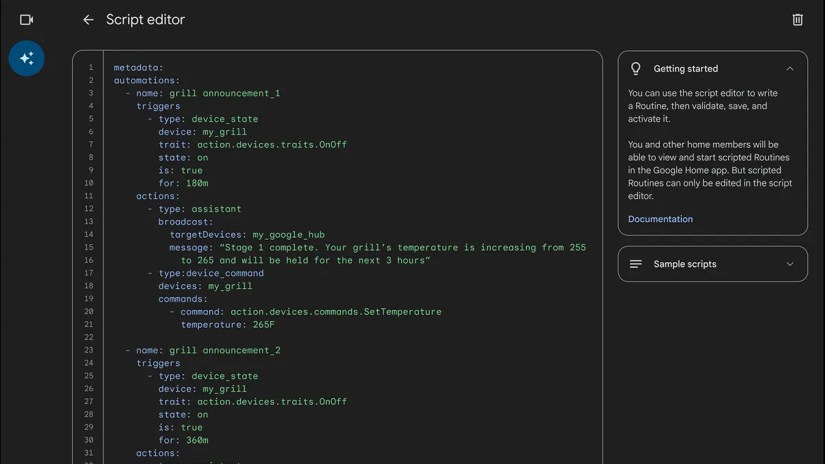Click the lightbulb icon in Getting started
The height and width of the screenshot is (464, 825).
pyautogui.click(x=636, y=68)
